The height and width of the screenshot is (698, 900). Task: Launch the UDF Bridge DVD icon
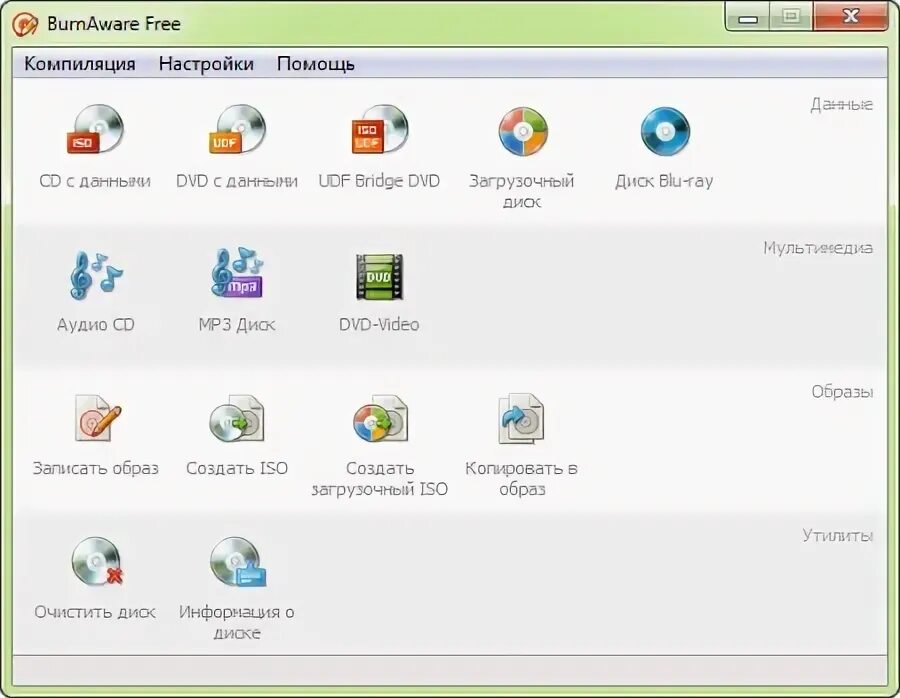[x=379, y=129]
